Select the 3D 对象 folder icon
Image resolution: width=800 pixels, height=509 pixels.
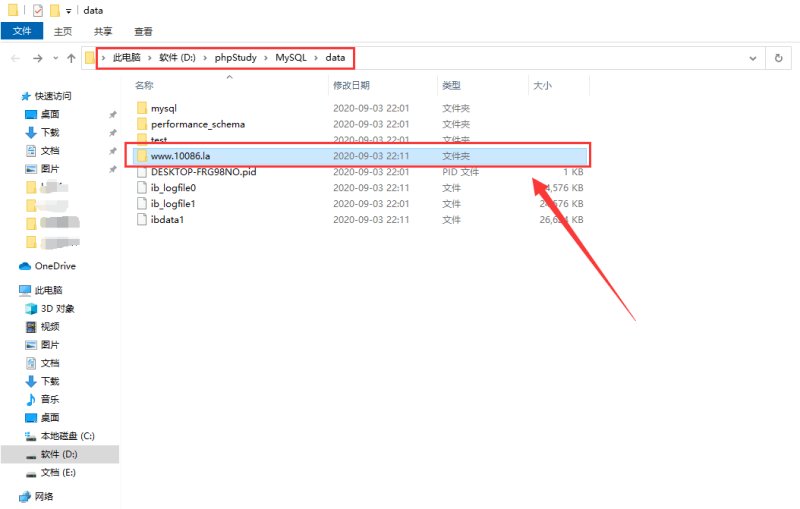click(x=31, y=309)
